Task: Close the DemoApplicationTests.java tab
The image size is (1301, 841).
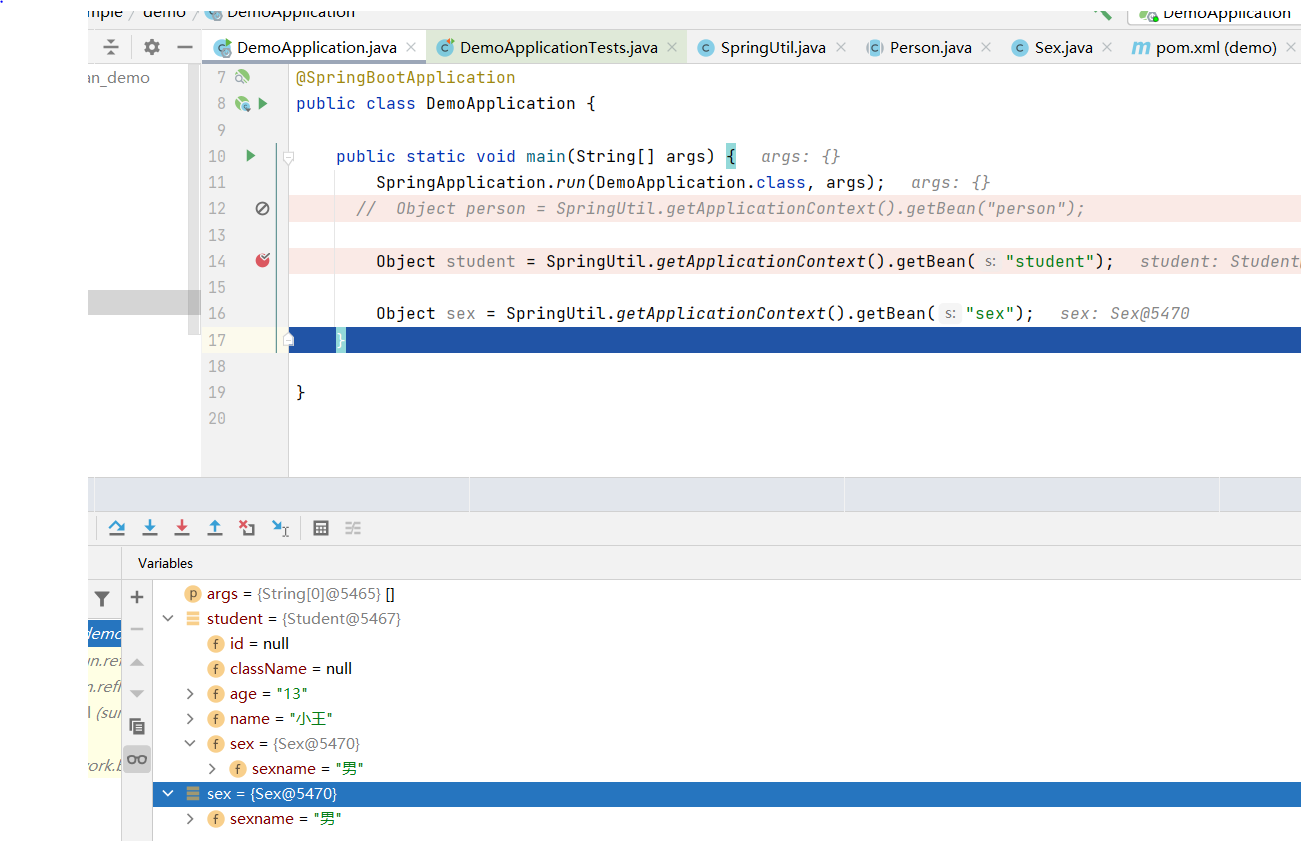Action: pos(672,47)
